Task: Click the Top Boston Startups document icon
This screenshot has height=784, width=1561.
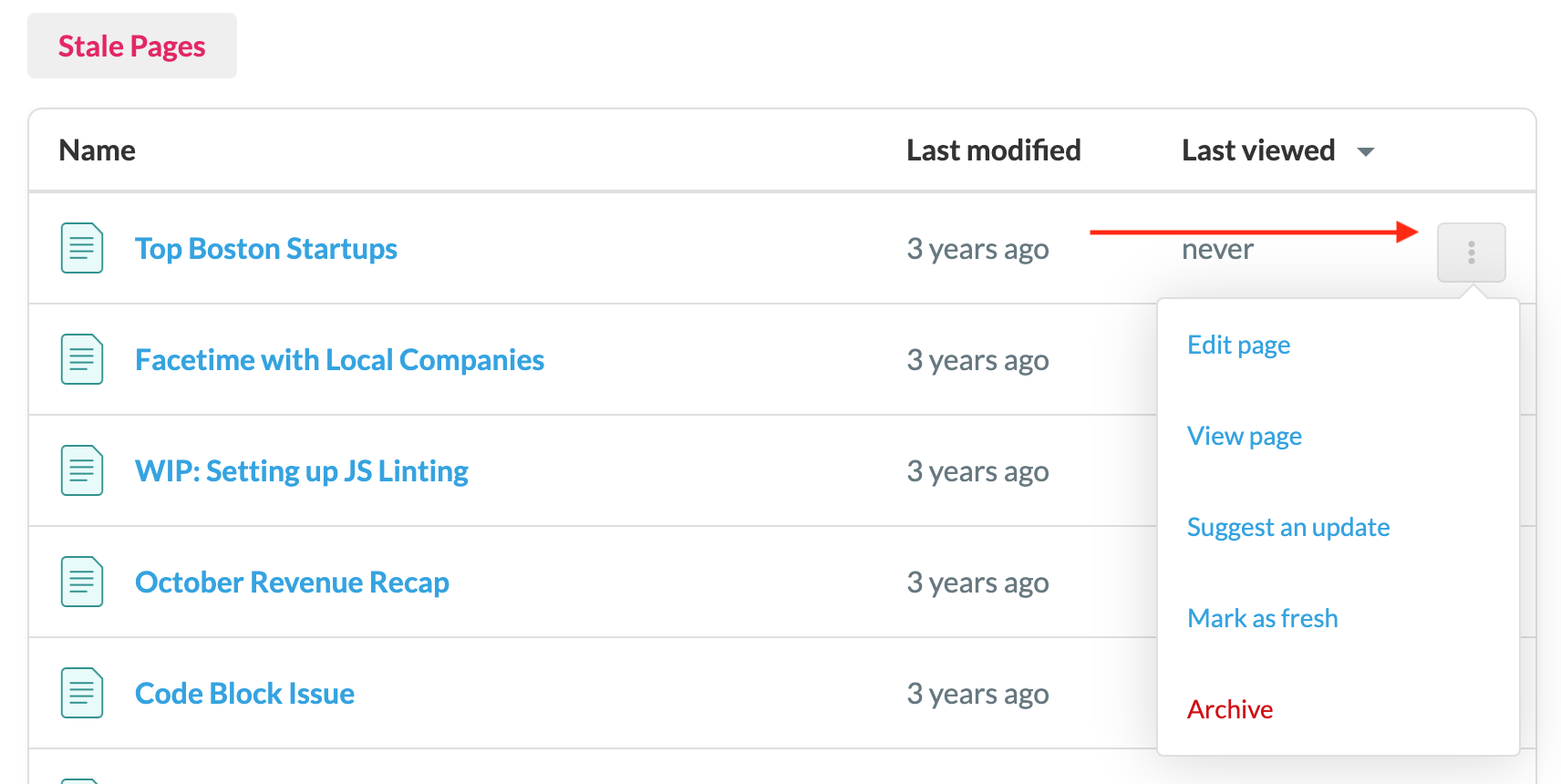Action: (82, 248)
